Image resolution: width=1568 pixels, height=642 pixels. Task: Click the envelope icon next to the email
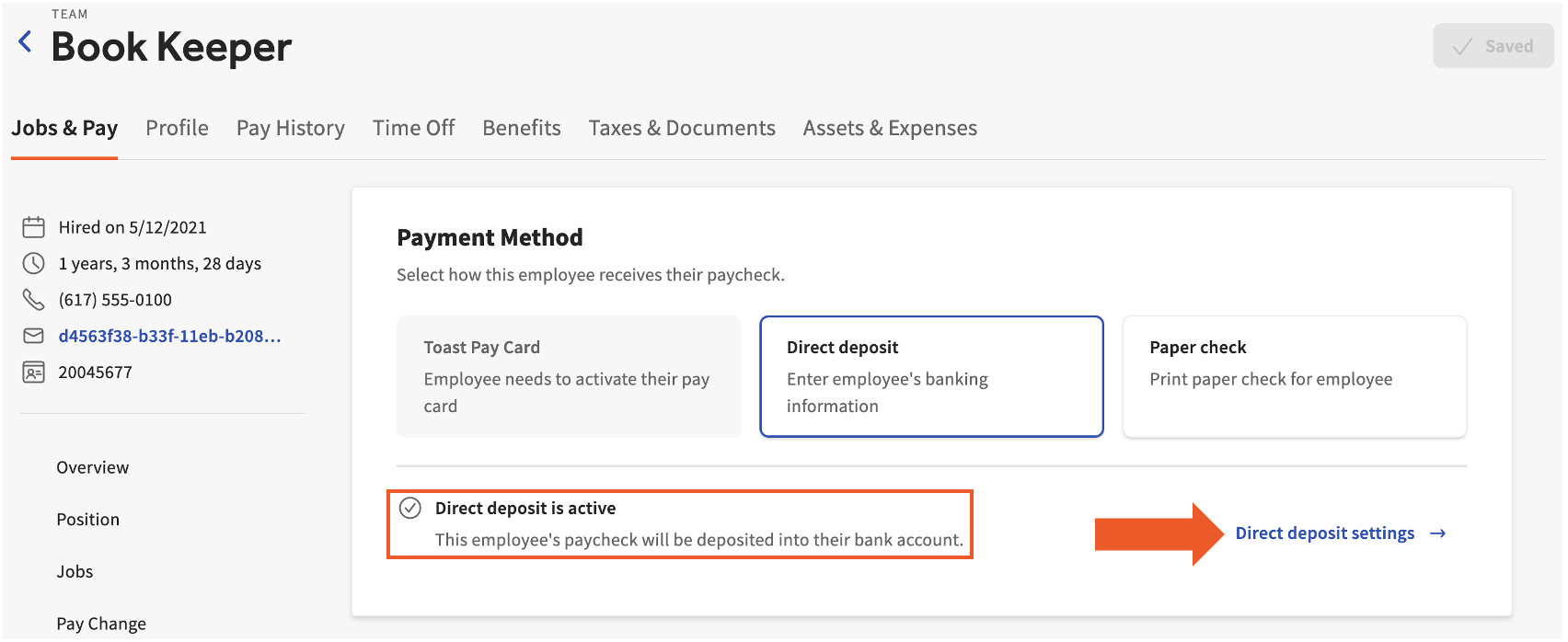pos(33,336)
